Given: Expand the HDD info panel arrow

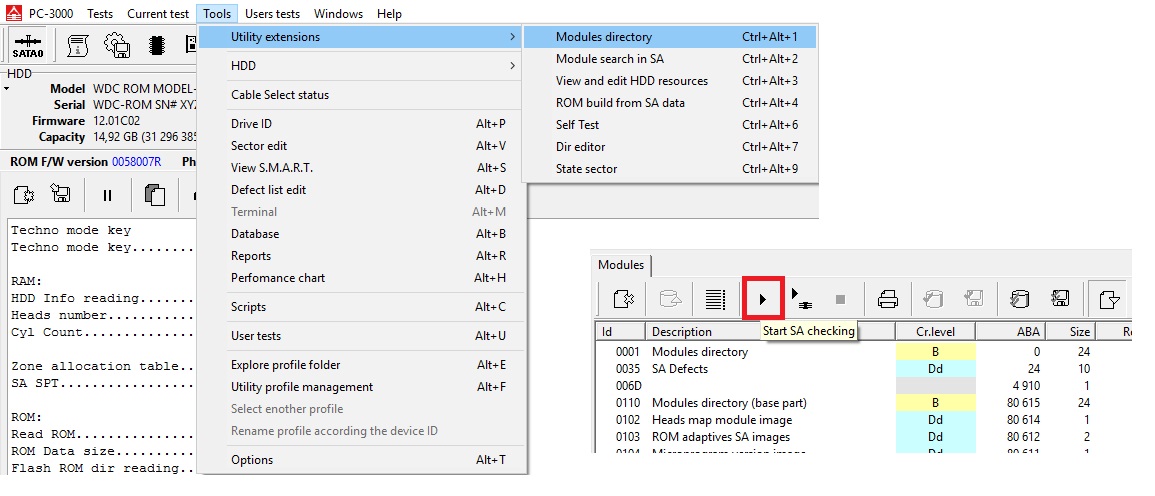Looking at the screenshot, I should point(7,89).
